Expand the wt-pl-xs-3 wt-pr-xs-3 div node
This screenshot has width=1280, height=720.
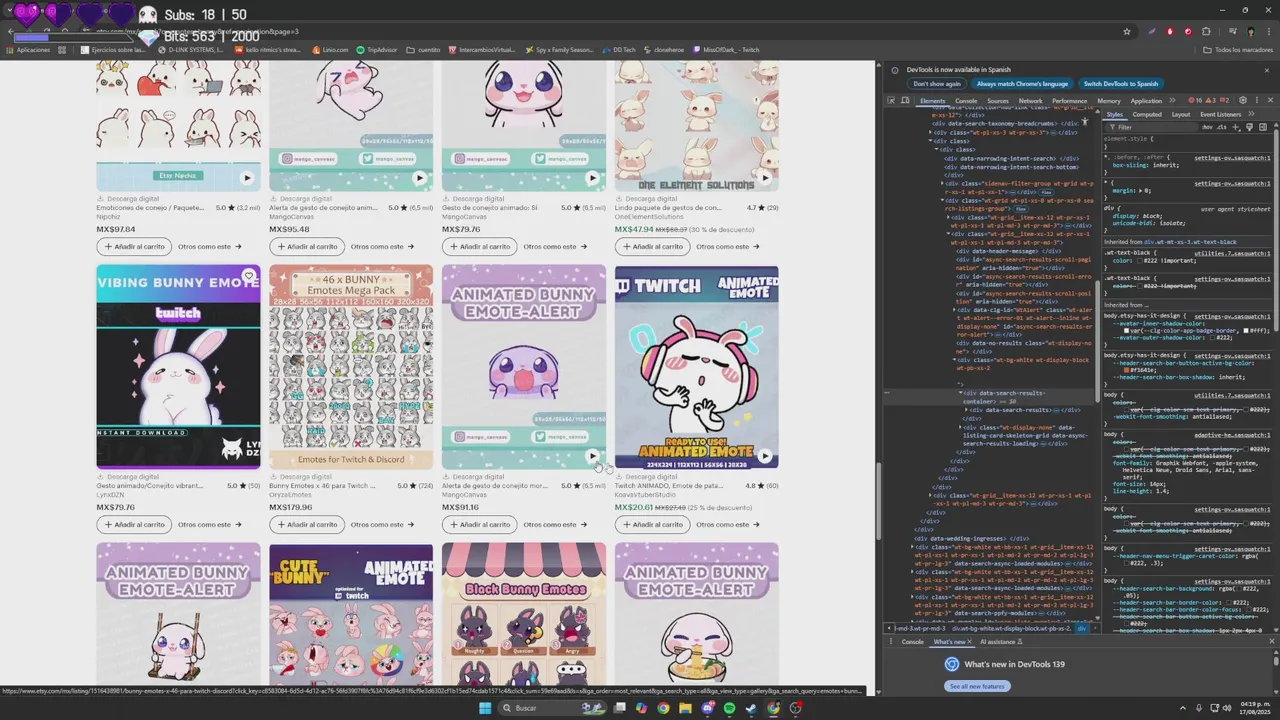[931, 132]
